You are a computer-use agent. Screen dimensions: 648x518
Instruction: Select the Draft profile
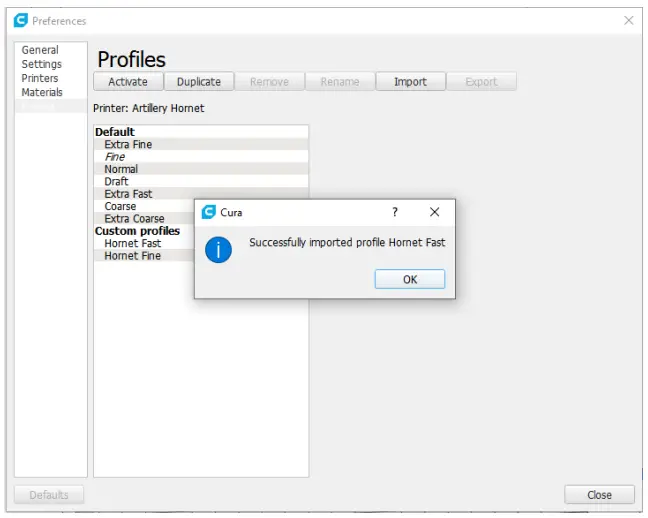tap(116, 181)
